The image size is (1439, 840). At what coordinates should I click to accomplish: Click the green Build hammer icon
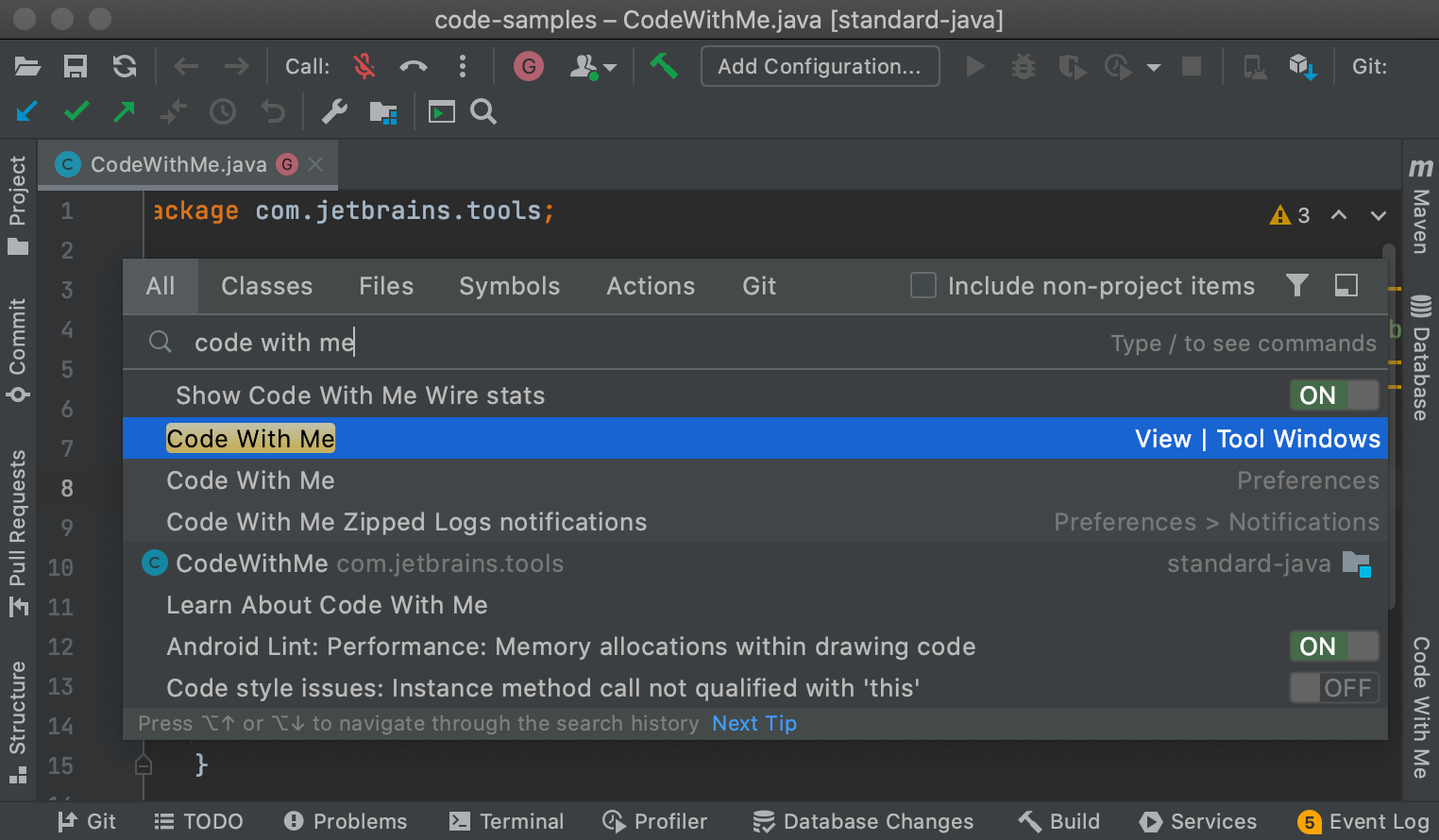[x=664, y=66]
